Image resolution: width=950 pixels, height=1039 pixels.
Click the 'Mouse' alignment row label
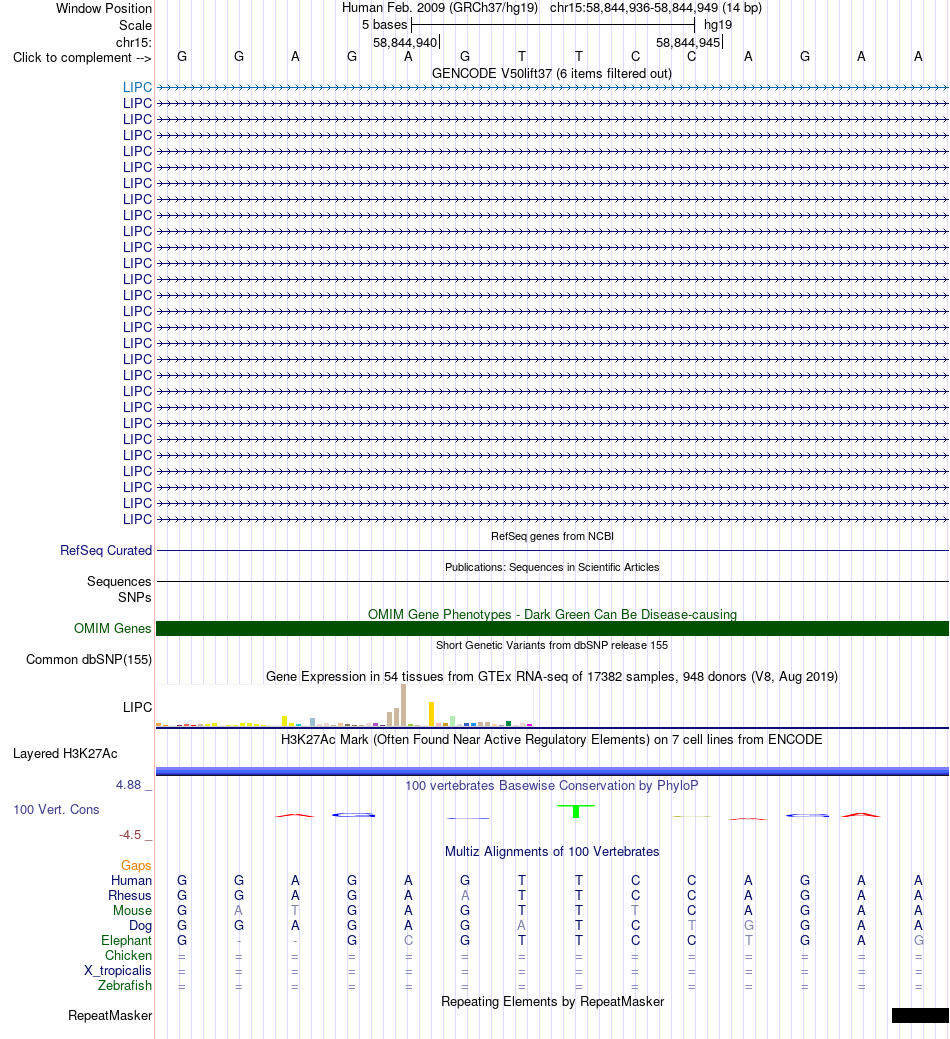click(x=132, y=911)
